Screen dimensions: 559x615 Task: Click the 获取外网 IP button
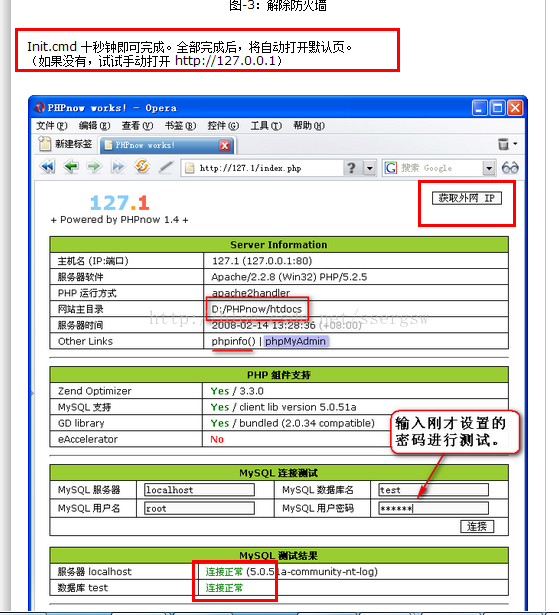pyautogui.click(x=466, y=198)
